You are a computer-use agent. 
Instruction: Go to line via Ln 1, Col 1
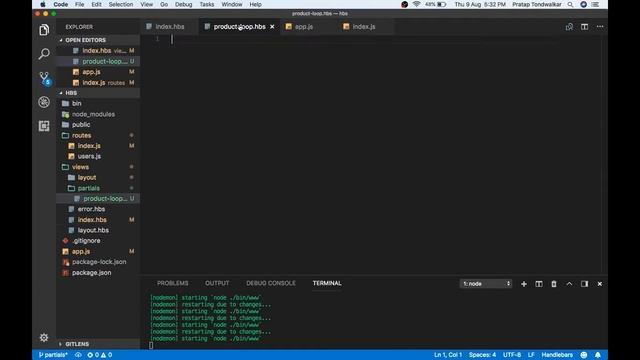tap(448, 355)
